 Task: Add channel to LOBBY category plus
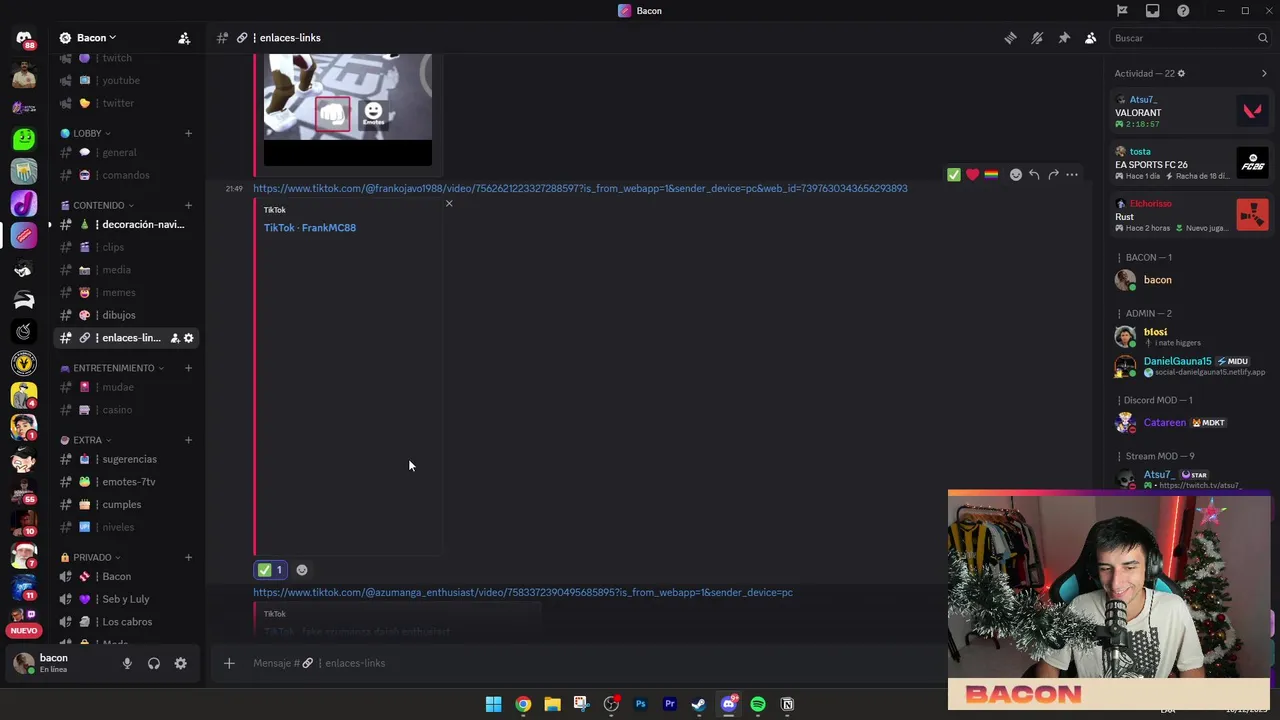(x=188, y=133)
